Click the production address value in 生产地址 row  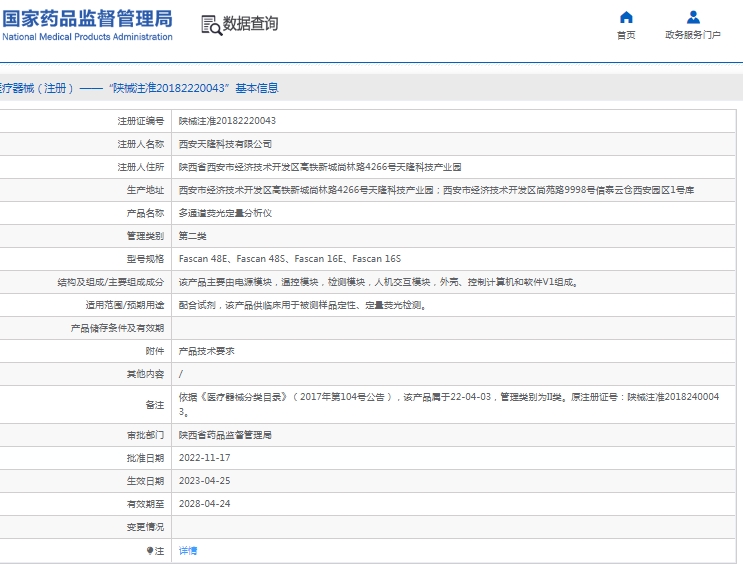pos(436,190)
